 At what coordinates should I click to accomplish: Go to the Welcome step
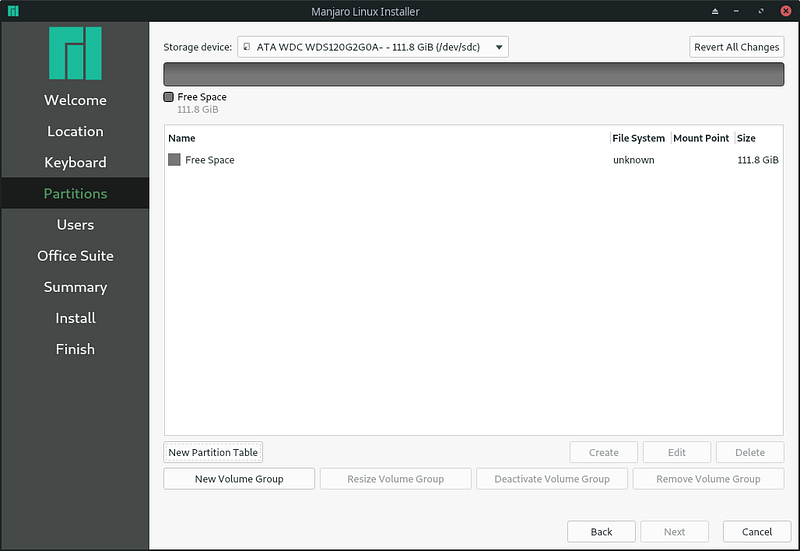tap(75, 100)
